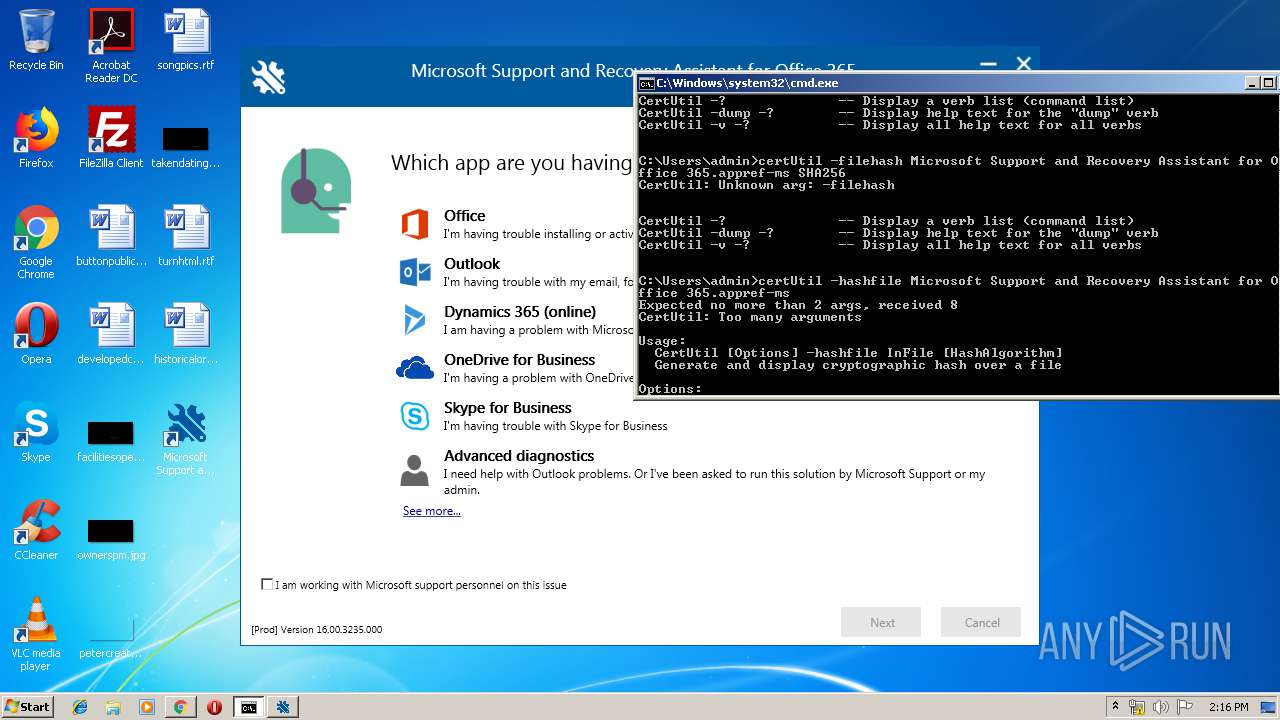Switch to cmd.exe taskbar button
1280x720 pixels.
[248, 707]
